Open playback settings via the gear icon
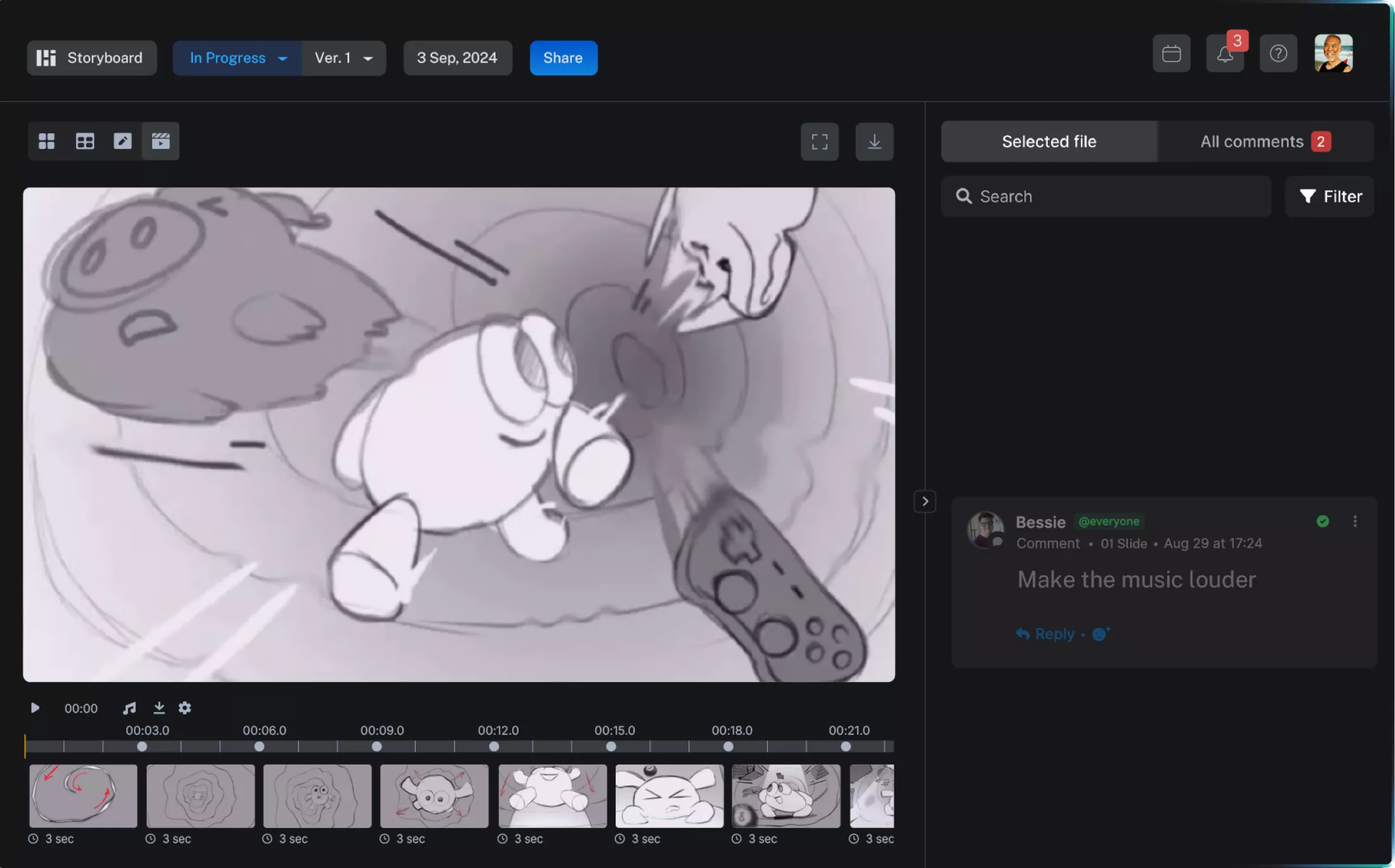This screenshot has width=1395, height=868. 184,707
